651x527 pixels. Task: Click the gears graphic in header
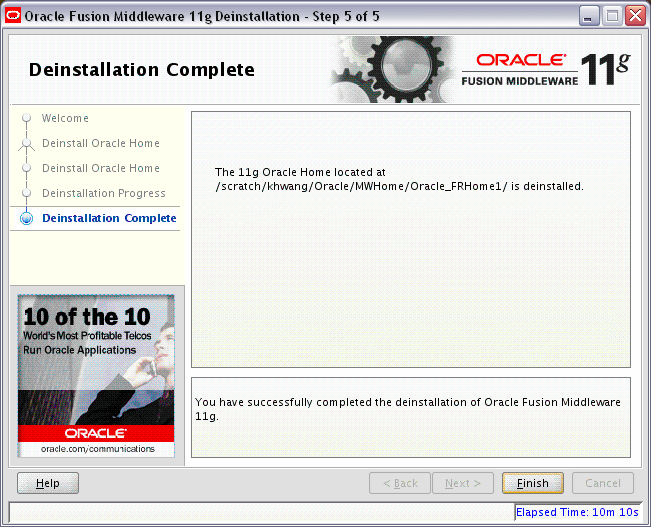click(x=394, y=69)
